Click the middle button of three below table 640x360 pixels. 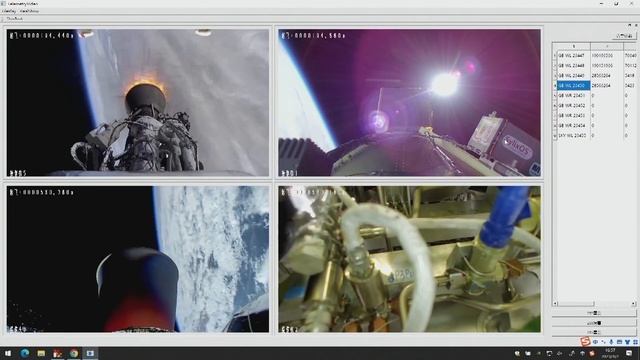tap(594, 323)
